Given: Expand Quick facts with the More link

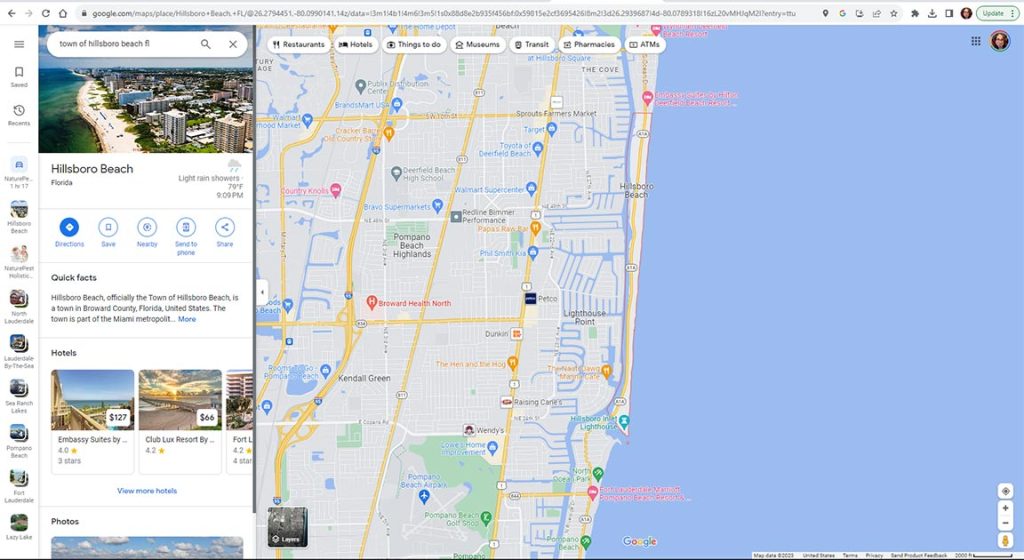Looking at the screenshot, I should tap(187, 319).
